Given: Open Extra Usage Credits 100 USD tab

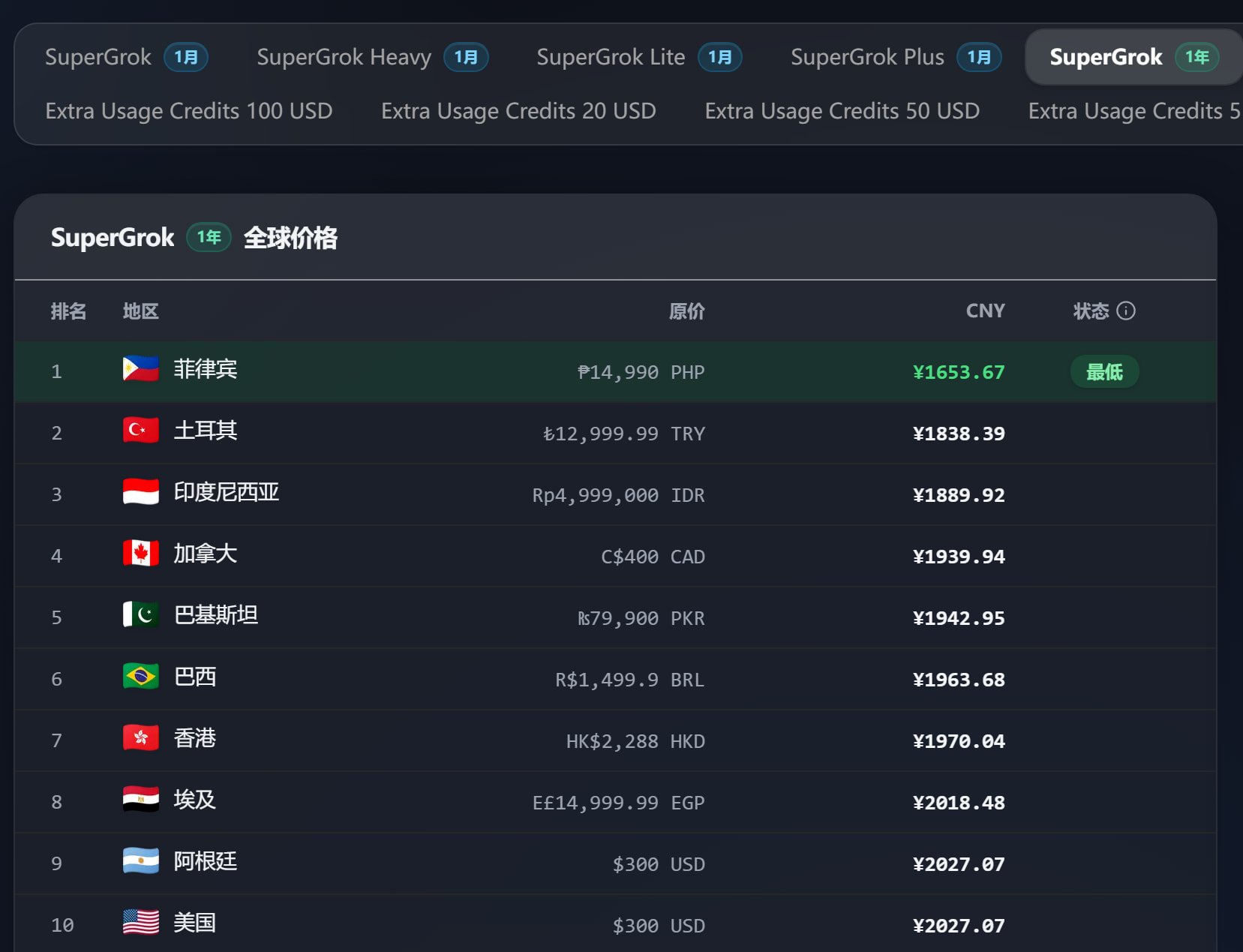Looking at the screenshot, I should click(x=189, y=111).
